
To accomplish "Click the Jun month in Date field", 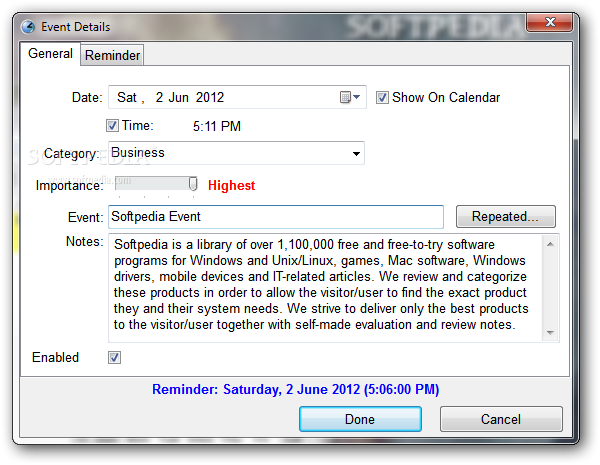I will coord(179,97).
